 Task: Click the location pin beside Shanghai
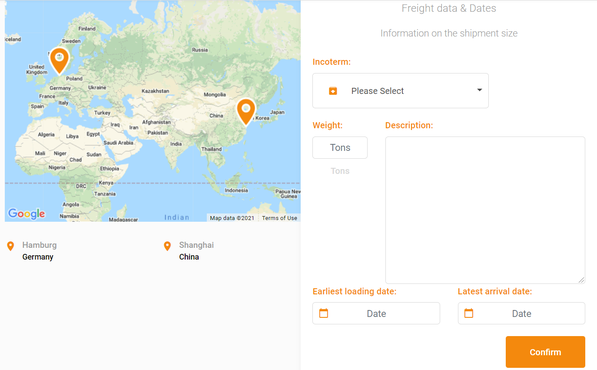click(167, 246)
